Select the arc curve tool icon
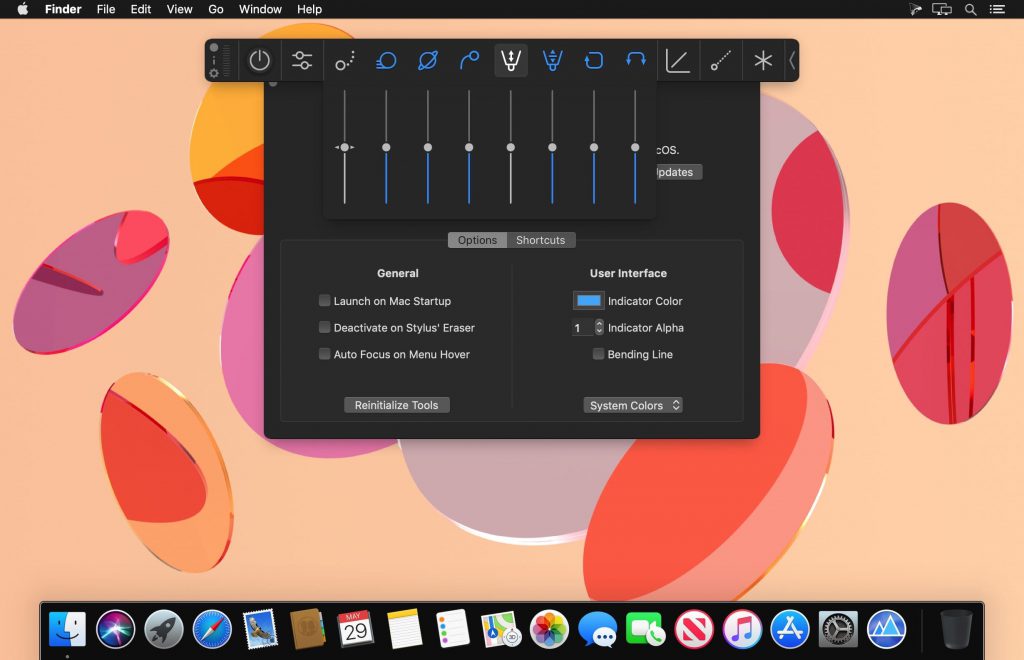The height and width of the screenshot is (660, 1024). [469, 61]
